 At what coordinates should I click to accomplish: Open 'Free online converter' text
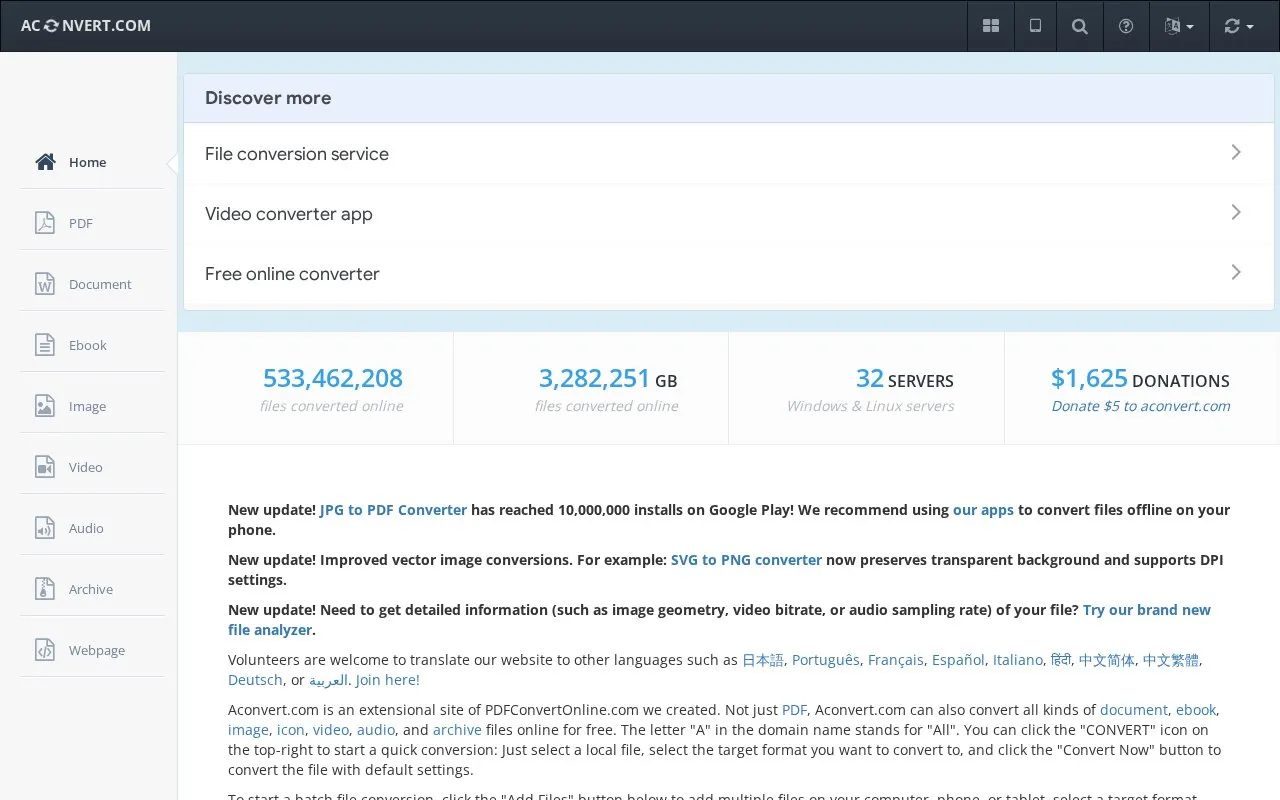tap(292, 274)
